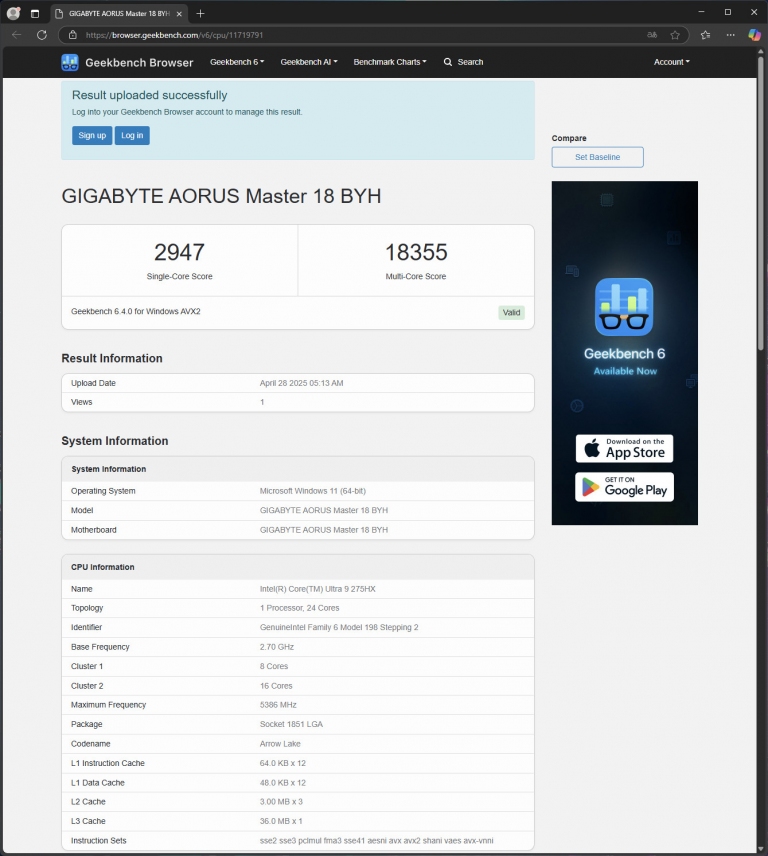The image size is (768, 856).
Task: Click the '2.70 GHz' base frequency value
Action: click(x=277, y=647)
